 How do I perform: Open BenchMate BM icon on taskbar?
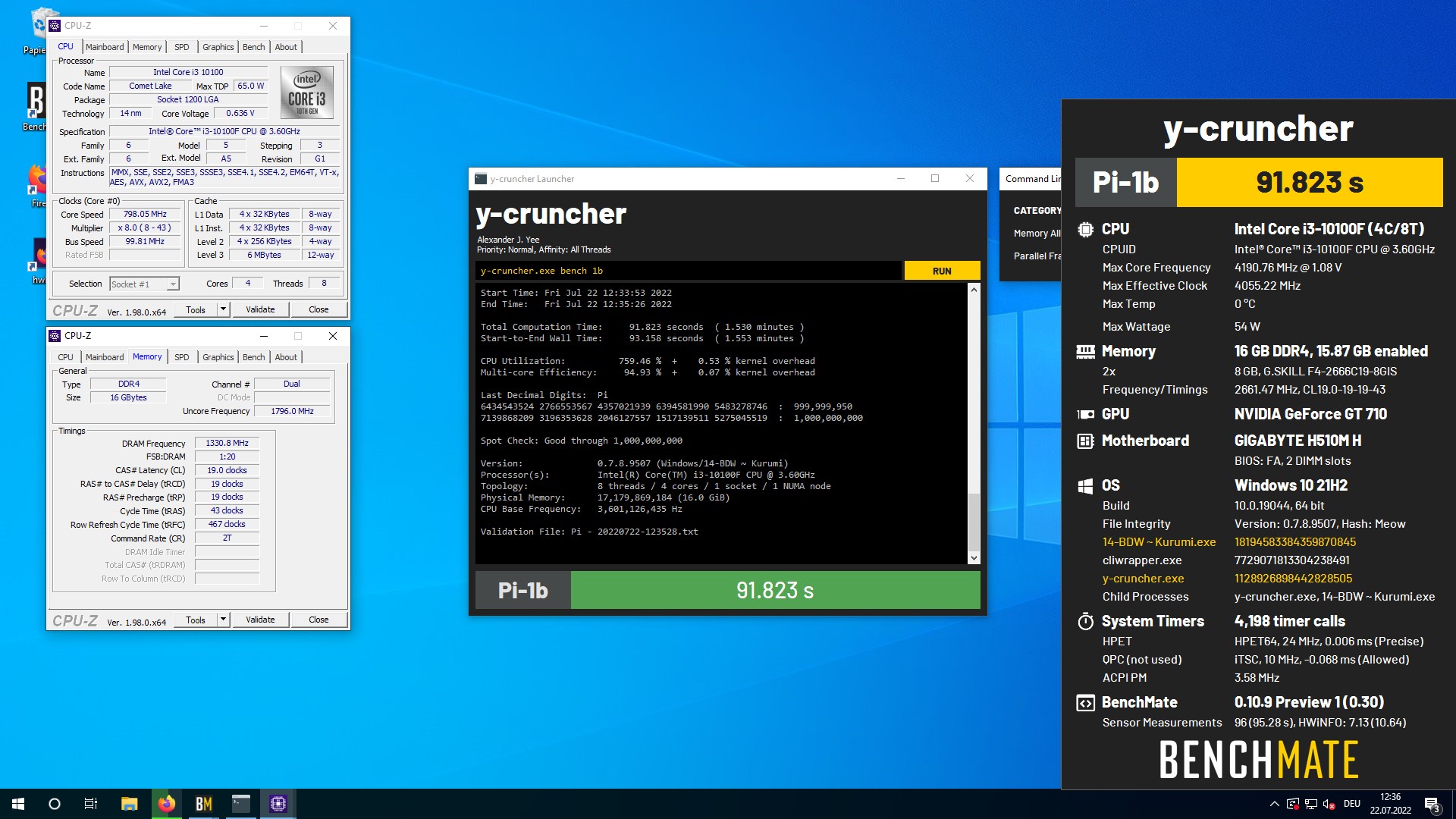[203, 804]
